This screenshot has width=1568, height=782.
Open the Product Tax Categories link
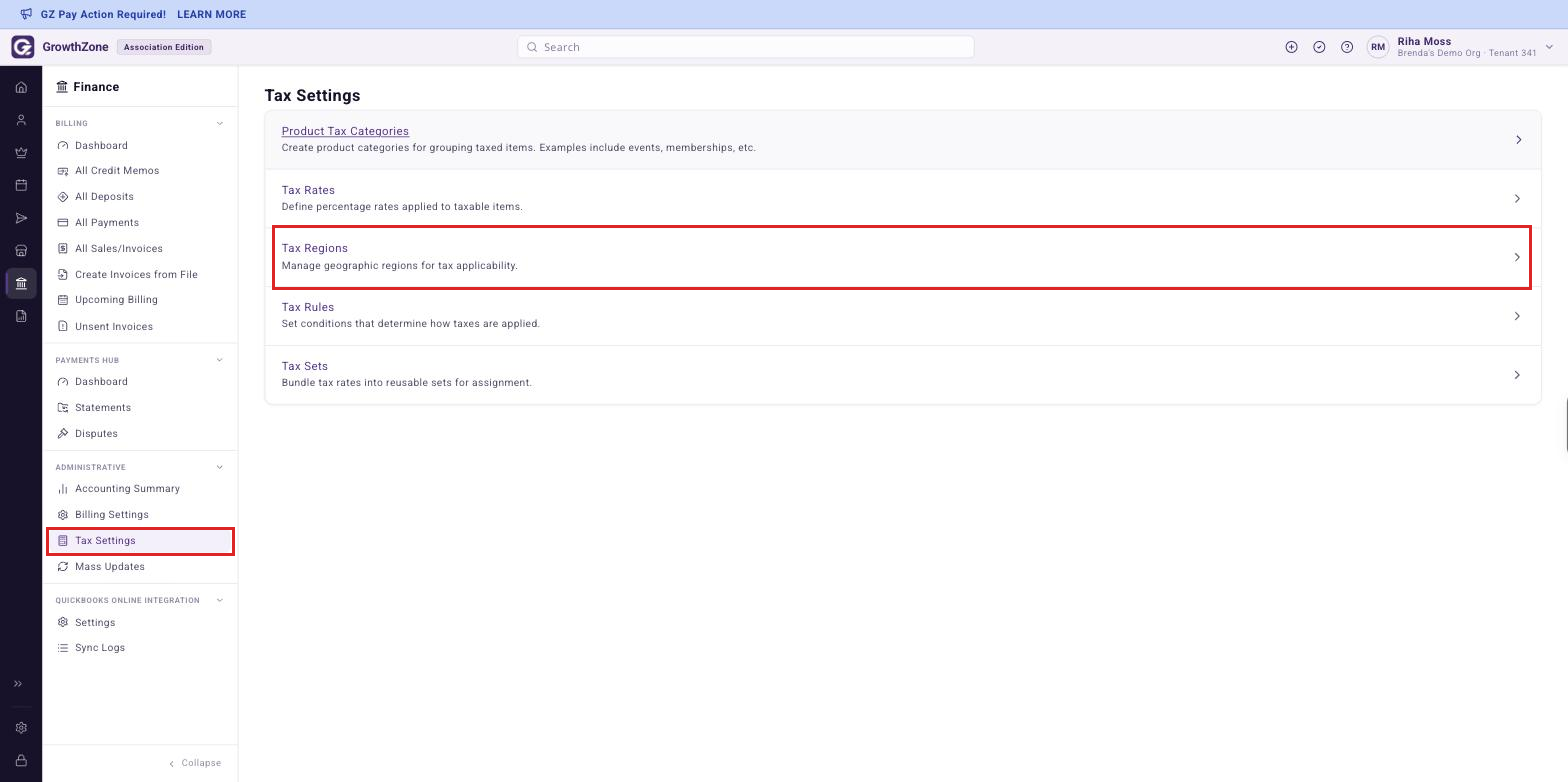pyautogui.click(x=345, y=131)
